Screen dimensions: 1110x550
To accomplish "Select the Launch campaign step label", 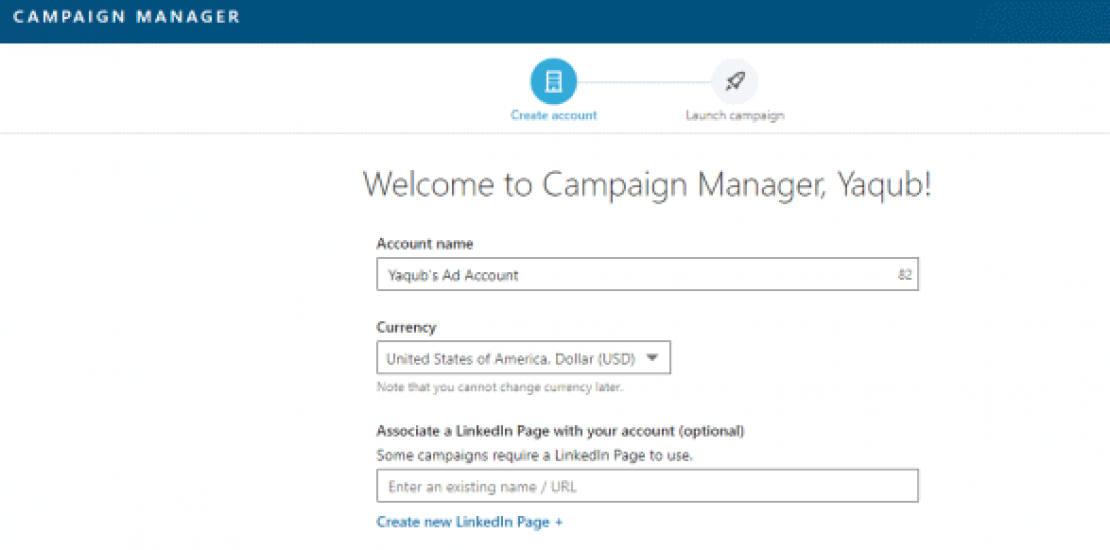I will coord(734,115).
